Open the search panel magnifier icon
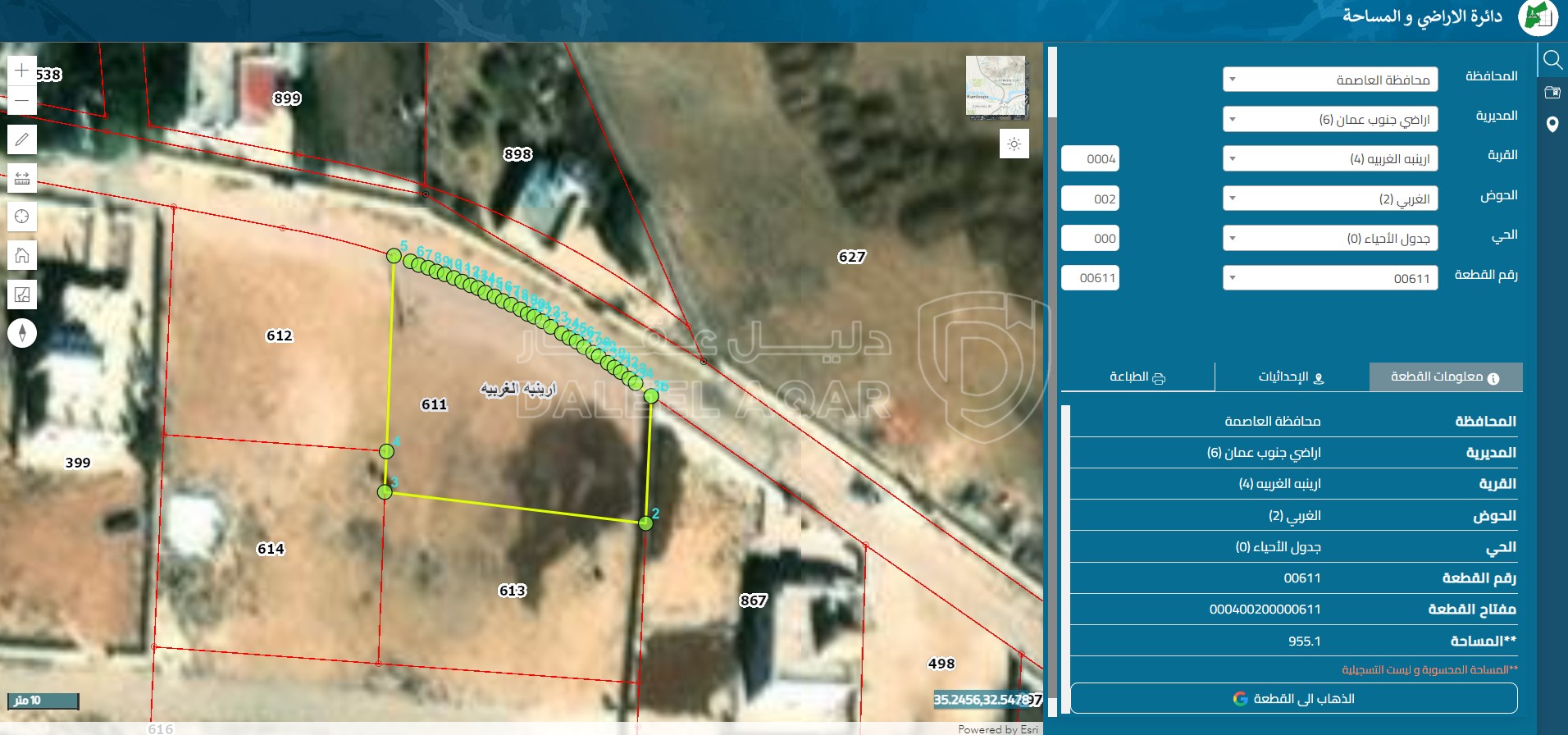Viewport: 1568px width, 735px height. 1552,60
